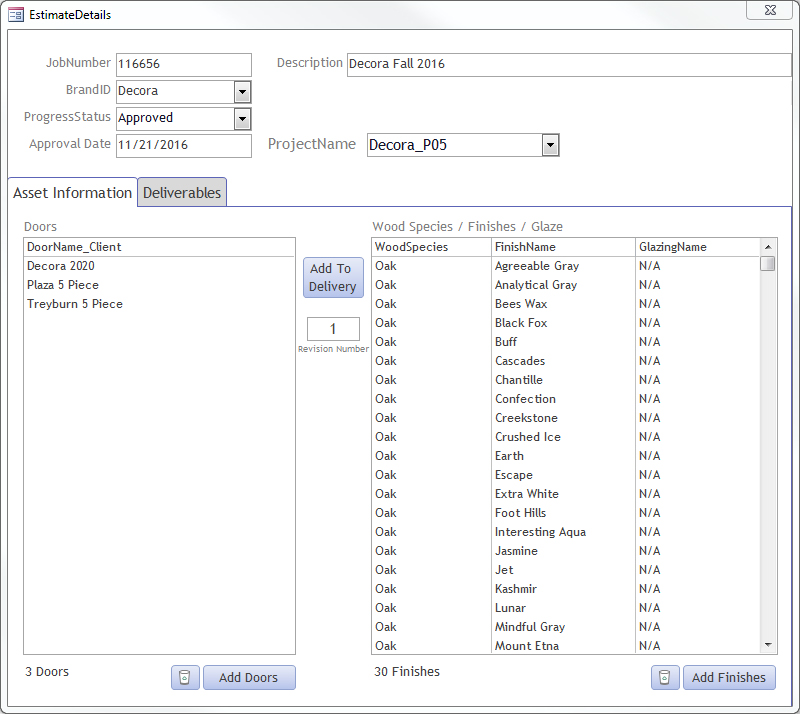
Task: Click the Decora value in BrandID box
Action: coord(138,91)
